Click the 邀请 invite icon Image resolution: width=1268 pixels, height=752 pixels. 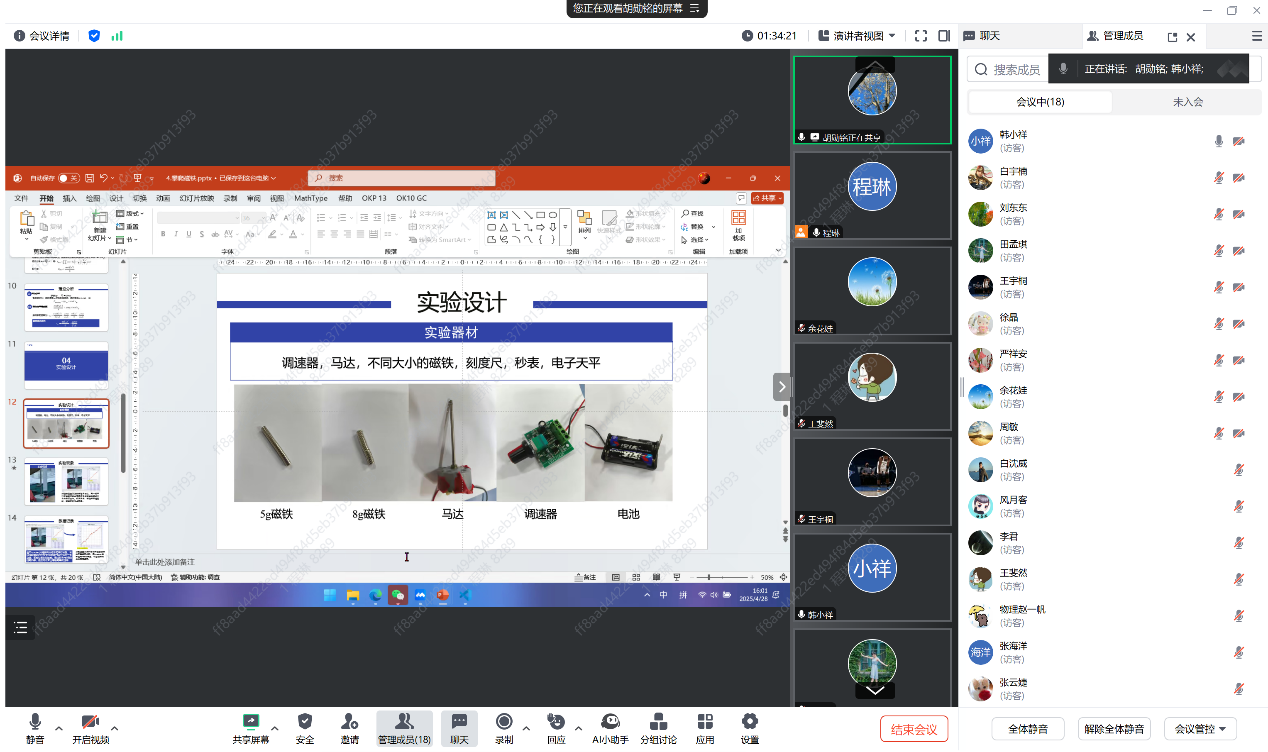click(x=349, y=722)
